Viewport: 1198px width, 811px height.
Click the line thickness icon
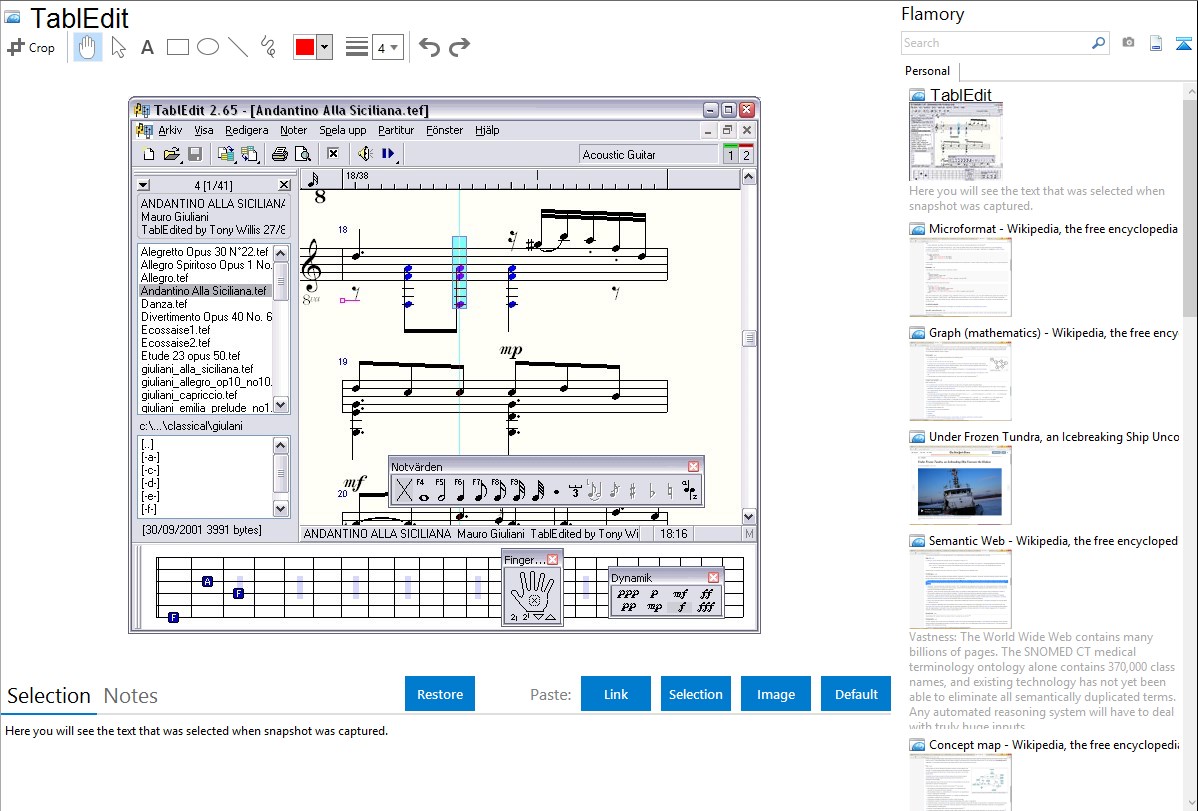(x=356, y=47)
